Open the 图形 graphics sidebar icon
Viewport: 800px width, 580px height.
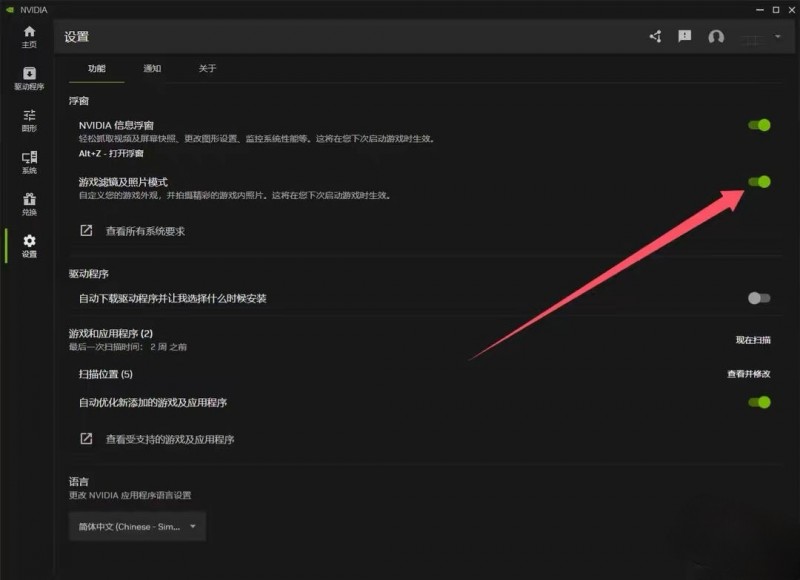click(29, 120)
